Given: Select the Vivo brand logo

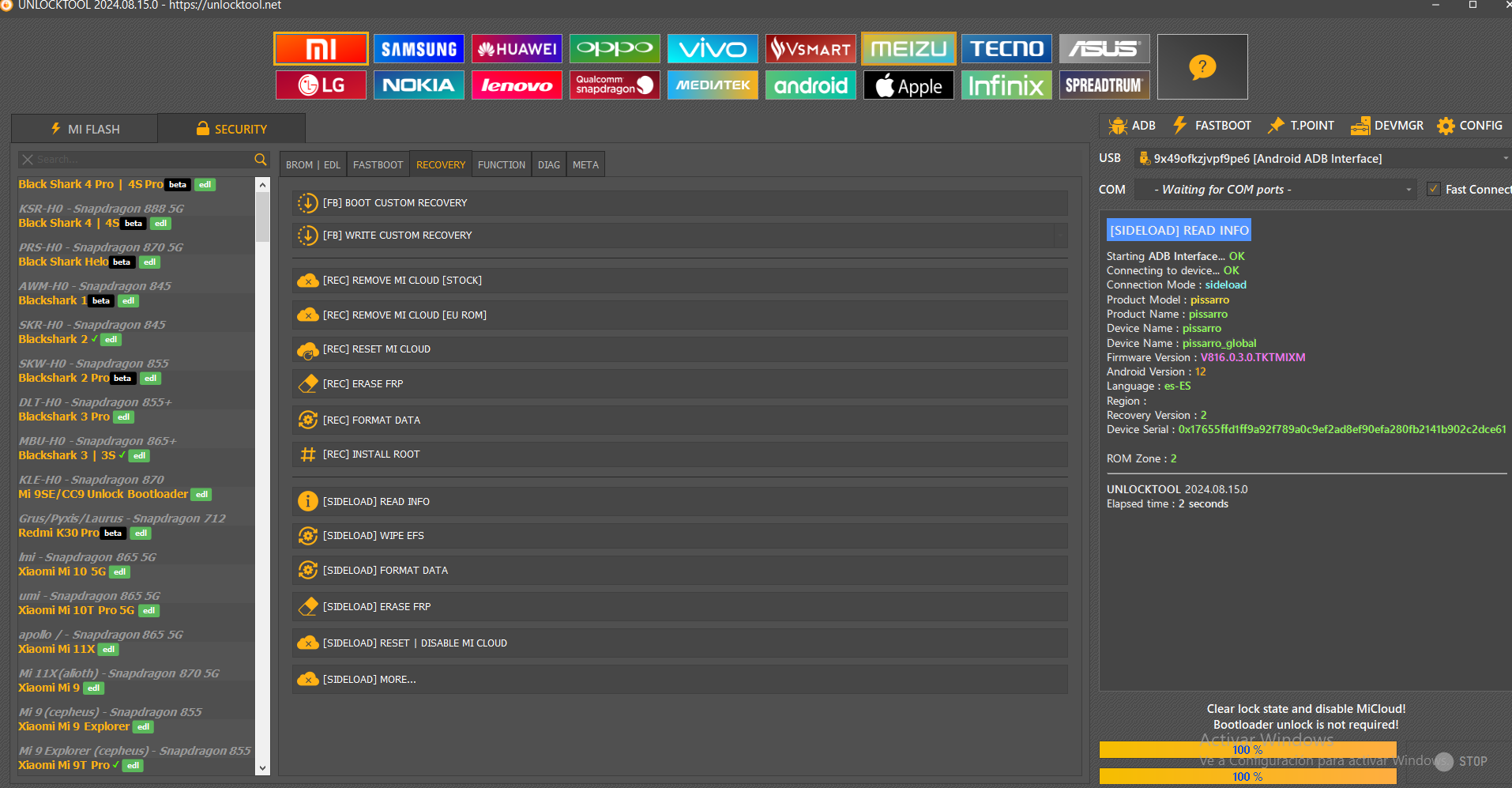Looking at the screenshot, I should point(713,49).
